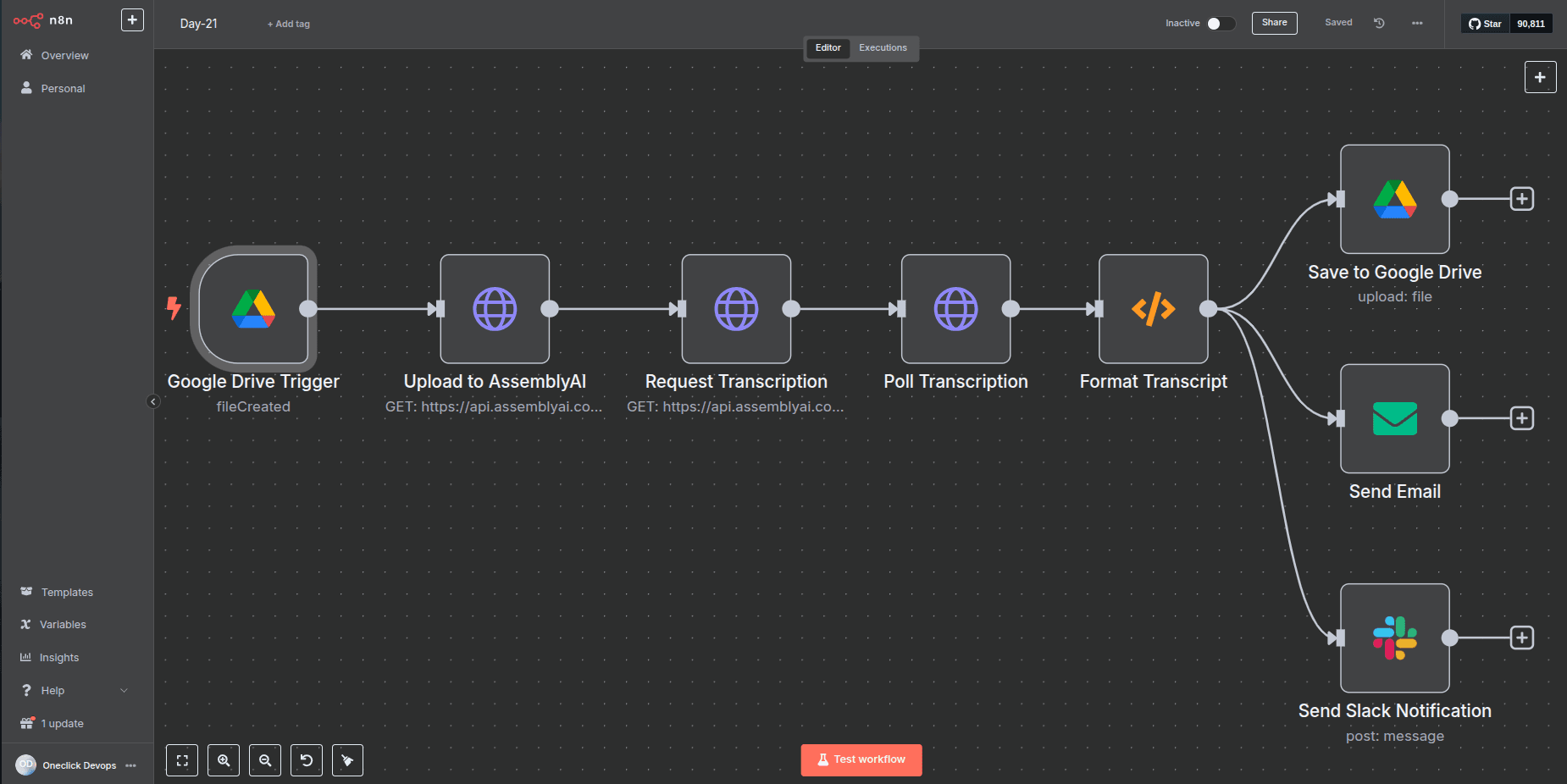Click the Oneclick Devops avatar
Image resolution: width=1567 pixels, height=784 pixels.
pos(26,765)
